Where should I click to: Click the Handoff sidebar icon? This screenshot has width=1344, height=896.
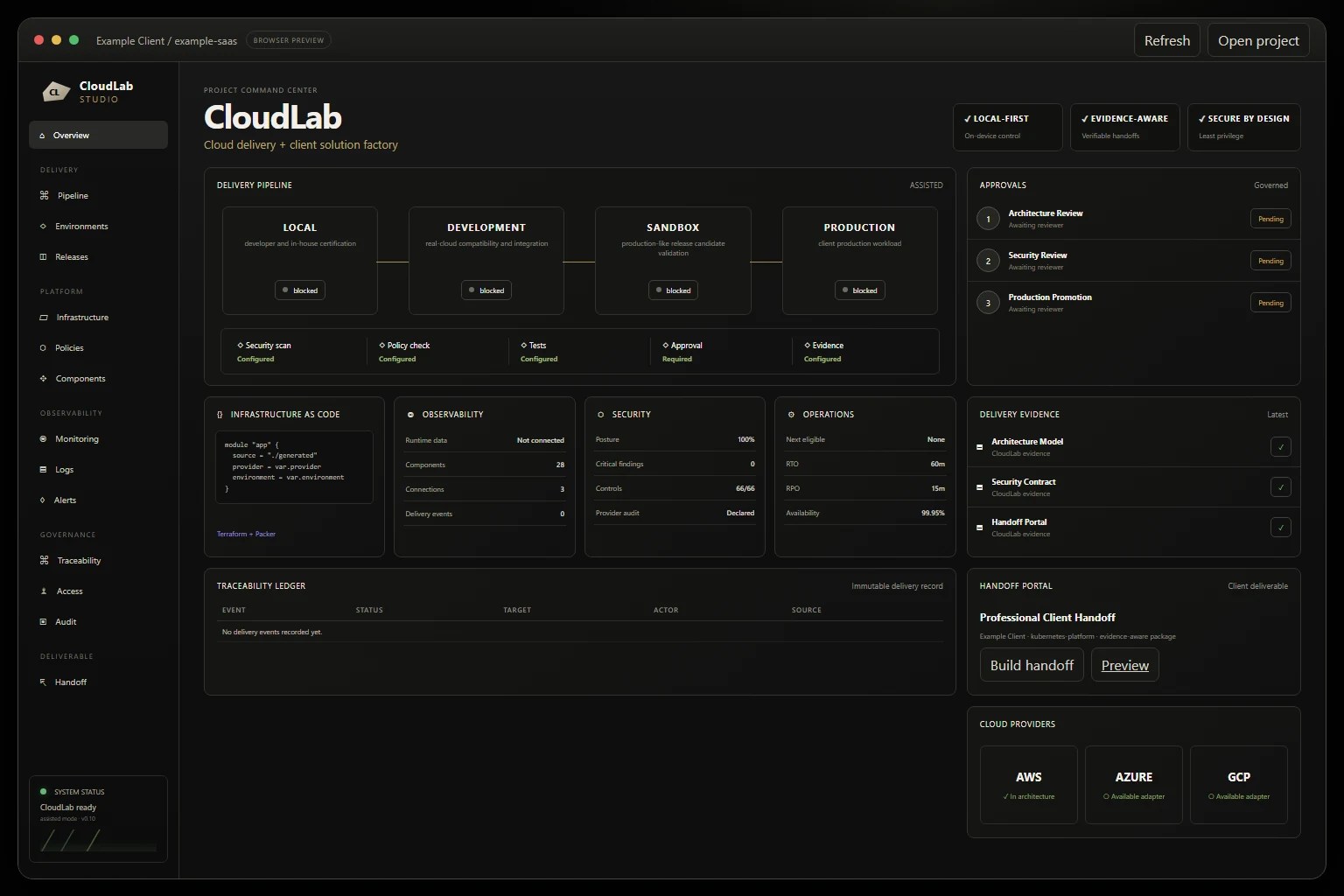pyautogui.click(x=43, y=682)
